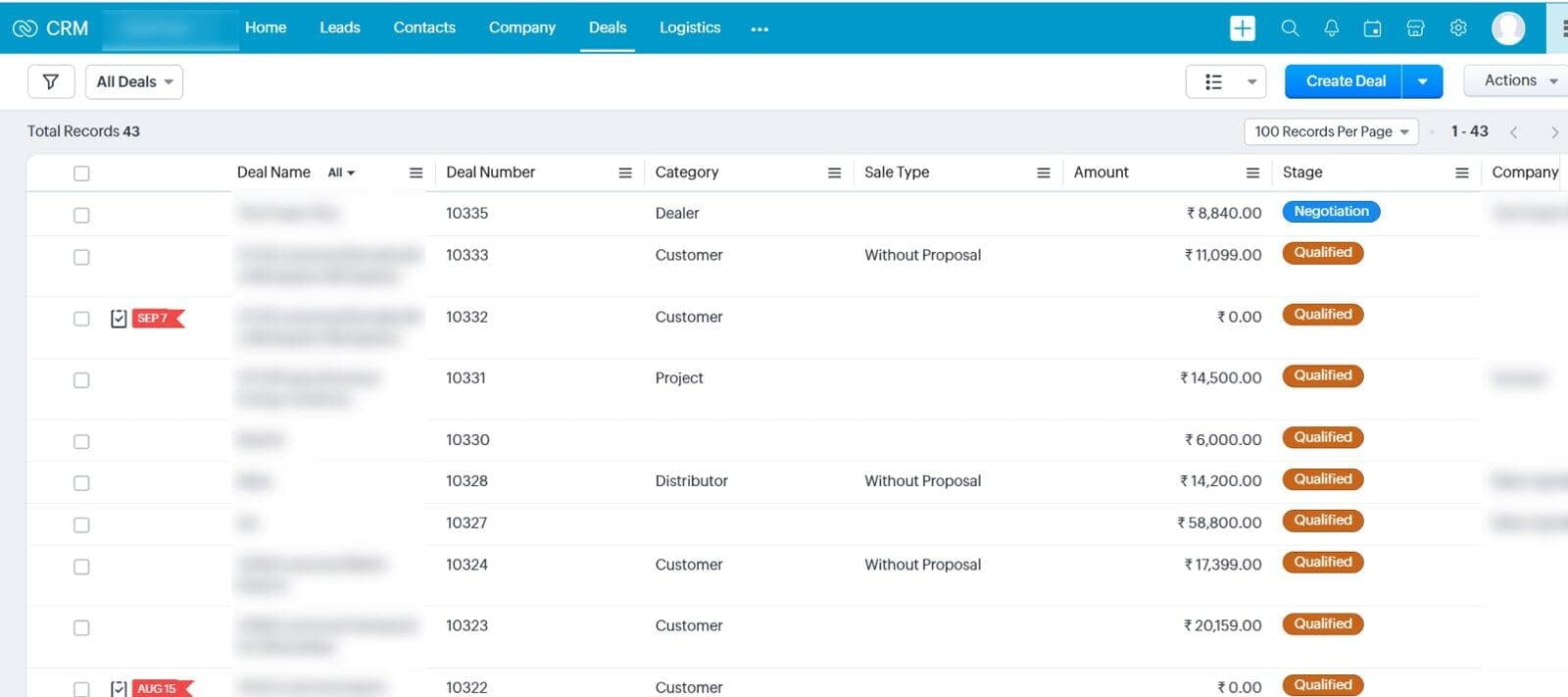Open the search magnifier icon

[x=1290, y=28]
